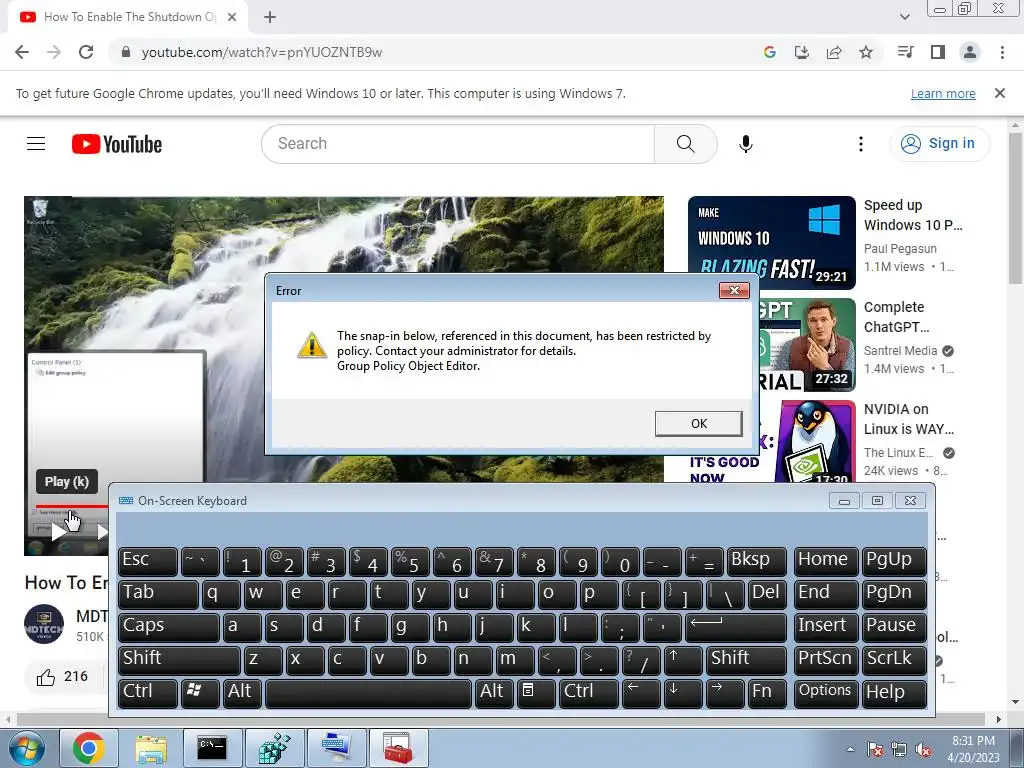1024x768 pixels.
Task: Click the YouTube logo
Action: [117, 144]
